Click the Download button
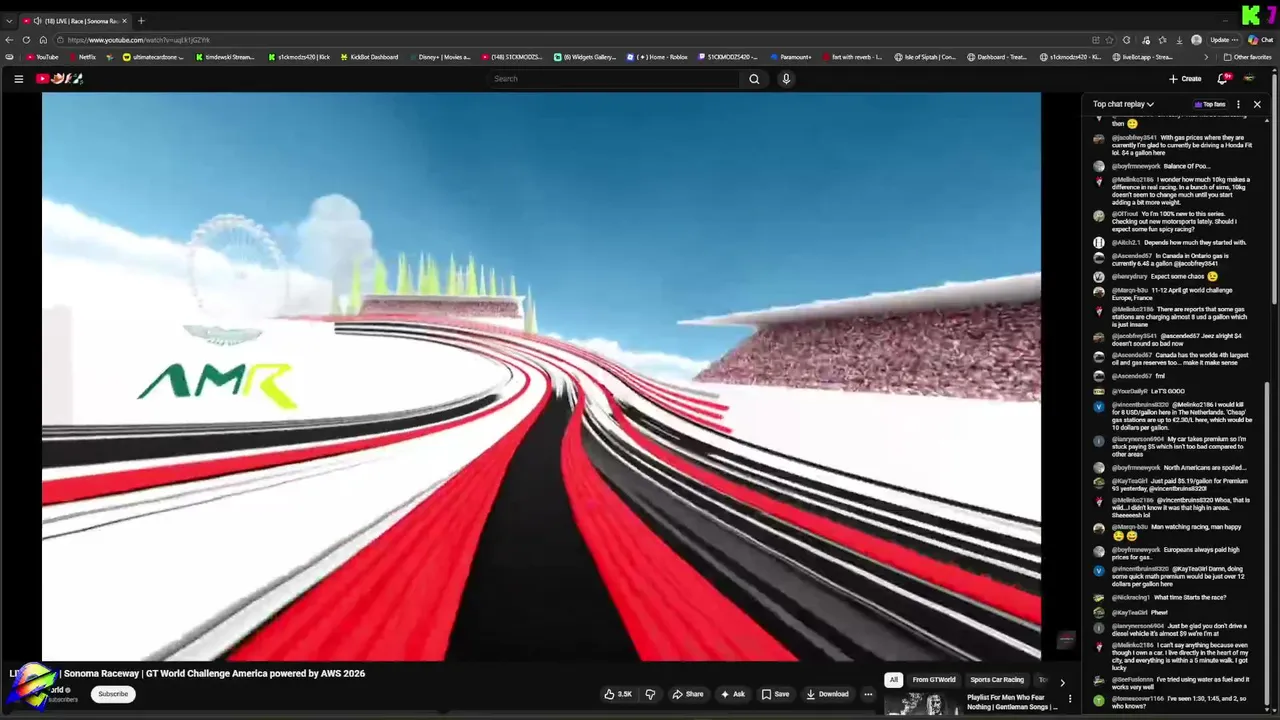Image resolution: width=1280 pixels, height=720 pixels. pyautogui.click(x=828, y=694)
